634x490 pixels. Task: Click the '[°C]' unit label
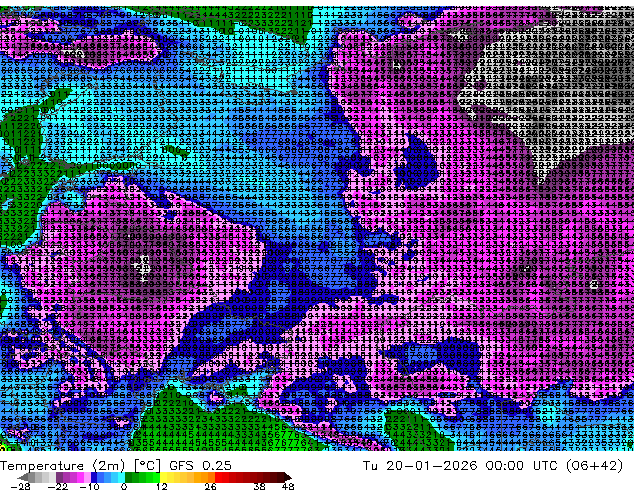click(148, 466)
